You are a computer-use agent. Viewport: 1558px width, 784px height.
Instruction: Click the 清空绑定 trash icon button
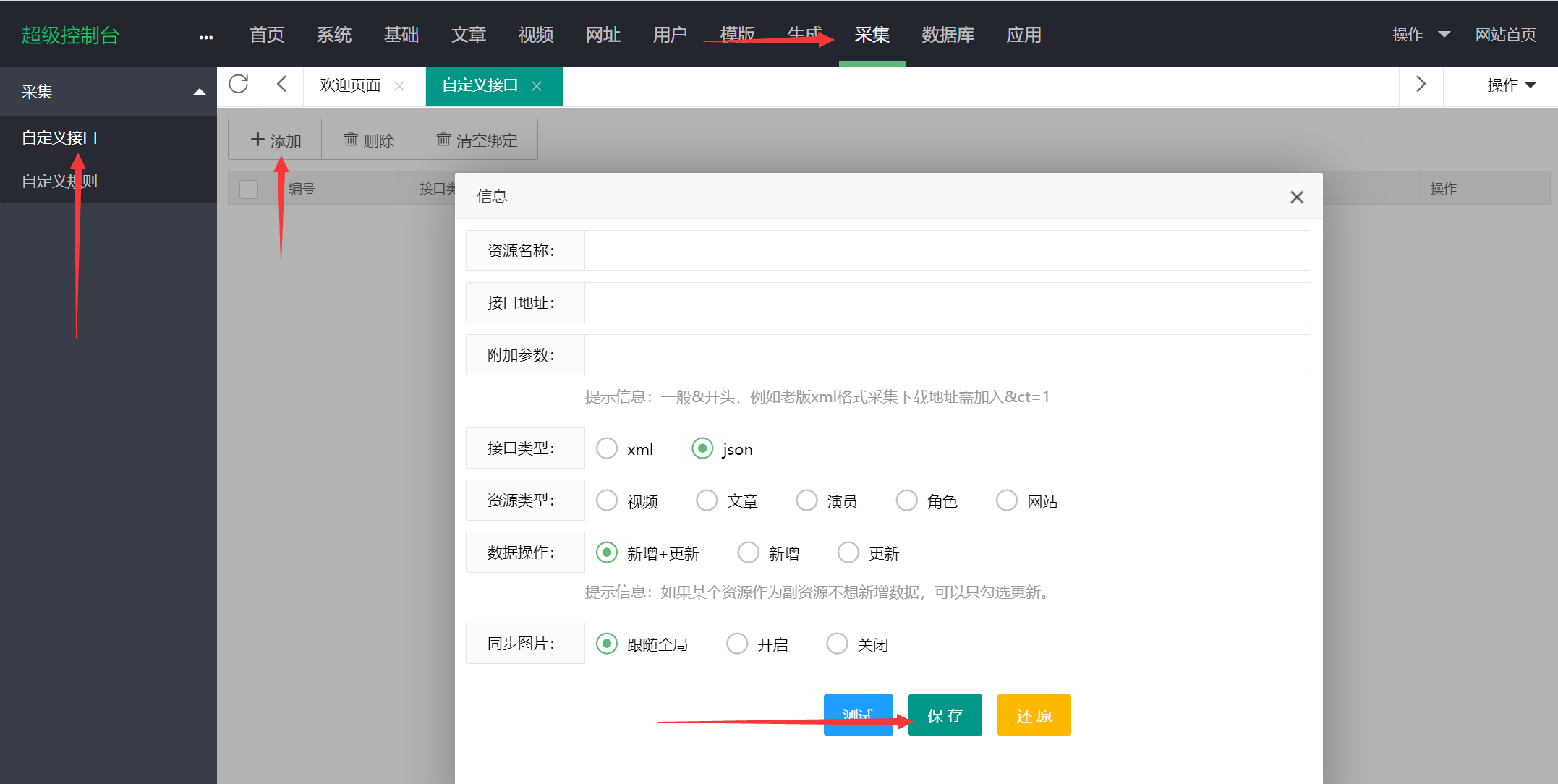click(476, 140)
